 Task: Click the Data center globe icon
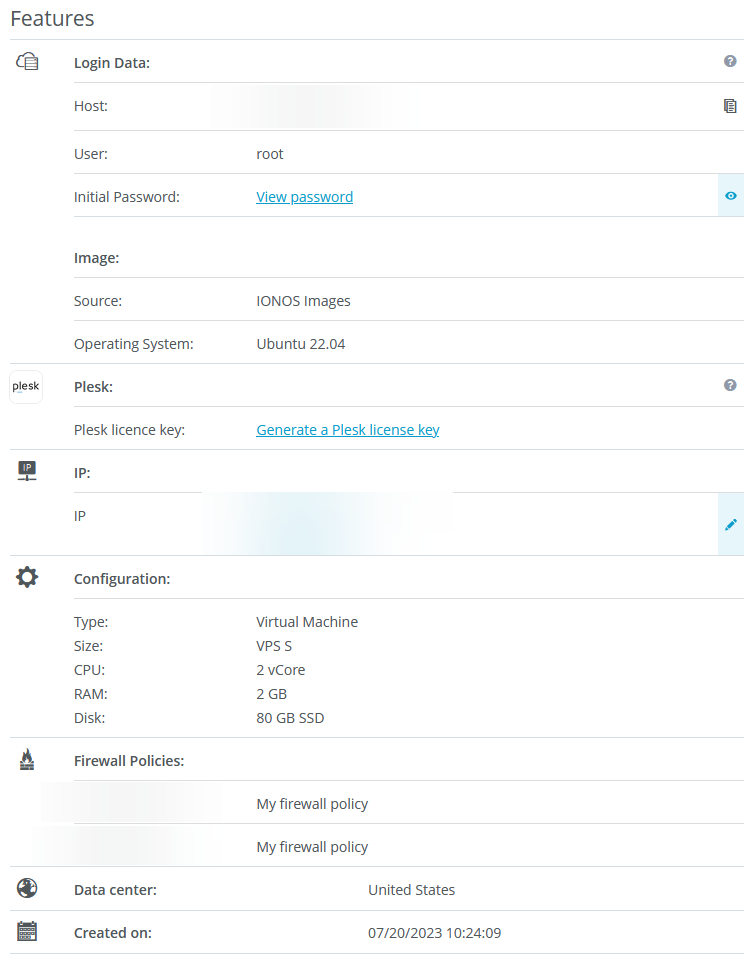coord(27,888)
